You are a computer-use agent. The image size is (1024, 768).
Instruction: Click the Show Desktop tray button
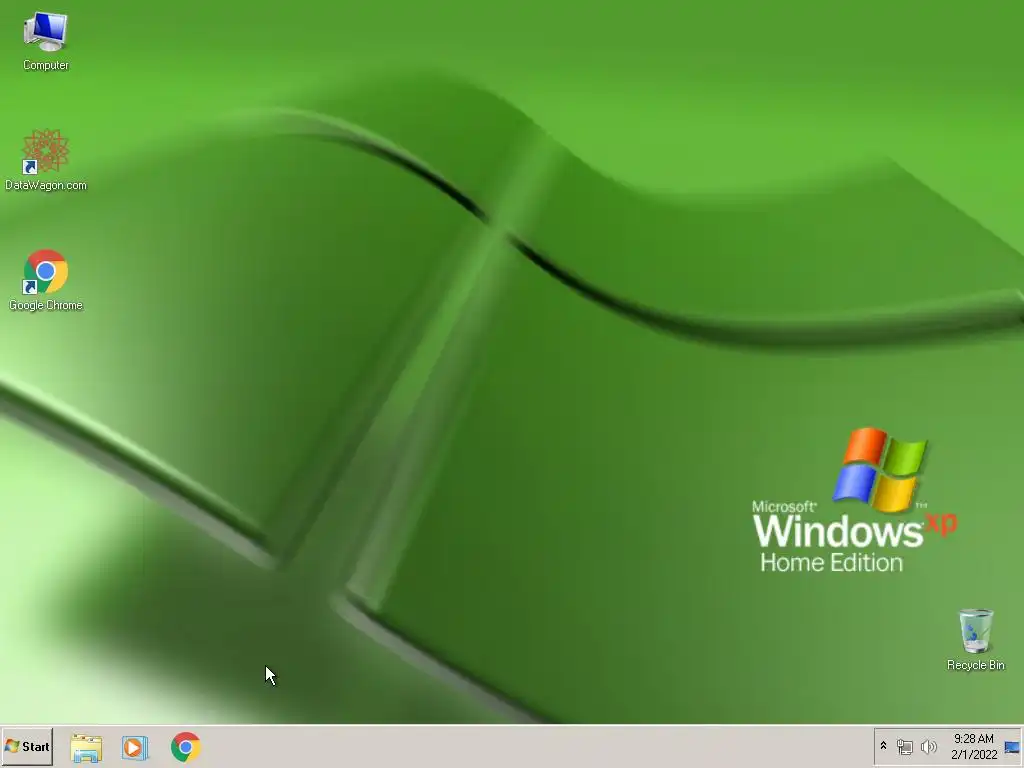pos(1012,747)
